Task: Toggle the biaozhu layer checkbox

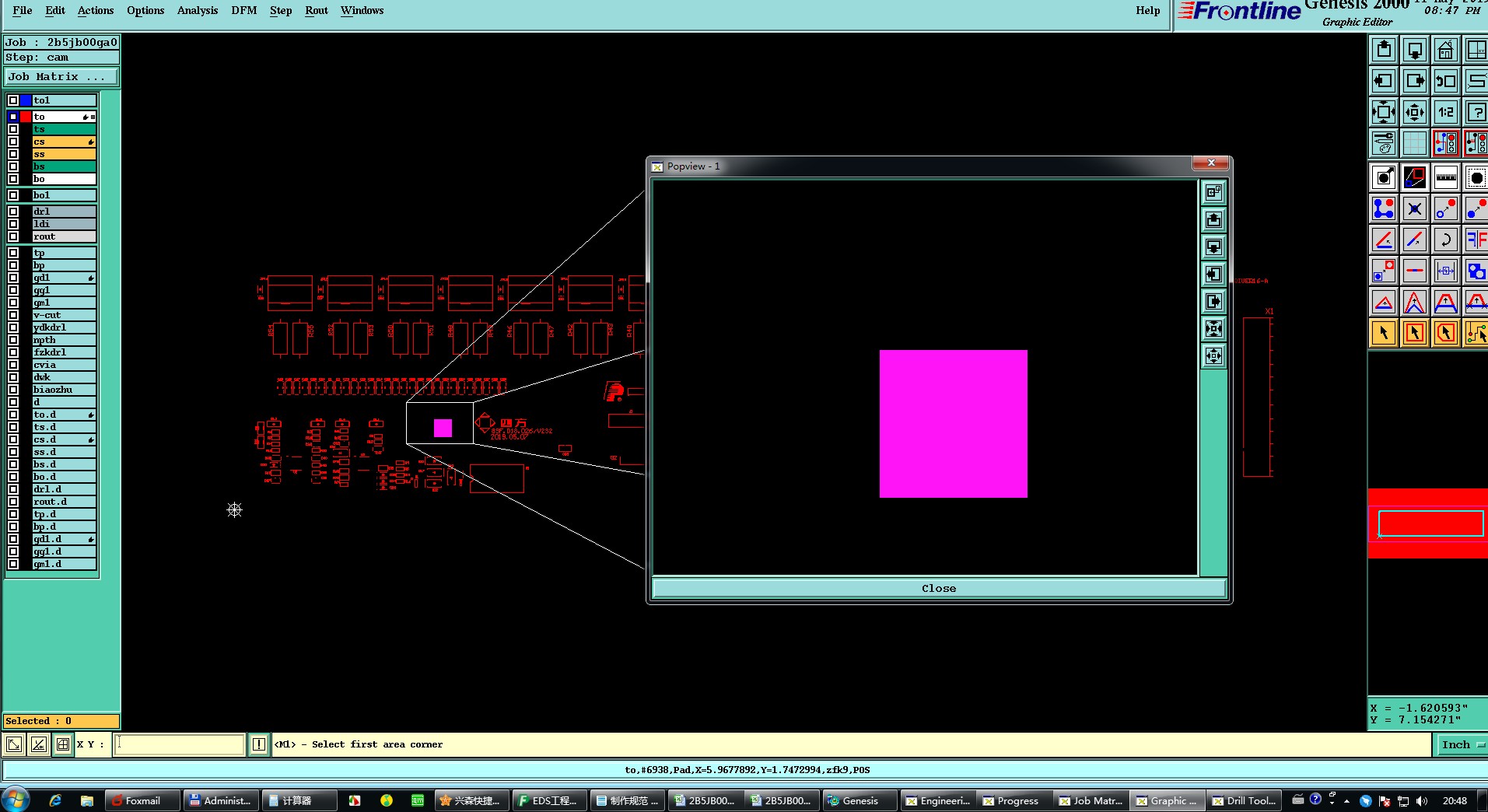Action: point(13,390)
